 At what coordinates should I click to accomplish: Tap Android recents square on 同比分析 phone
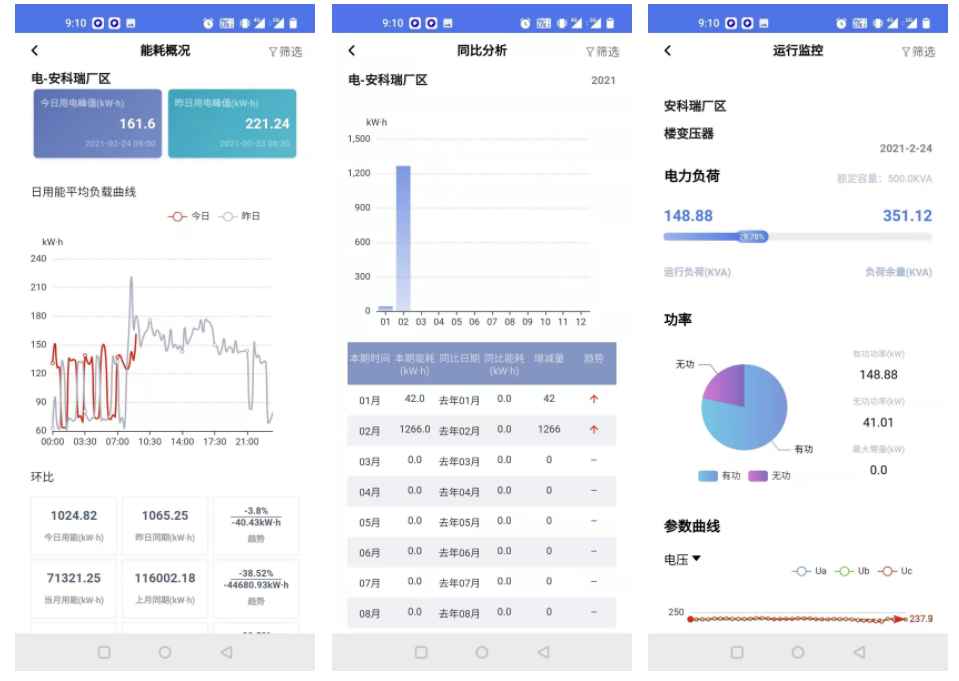421,652
